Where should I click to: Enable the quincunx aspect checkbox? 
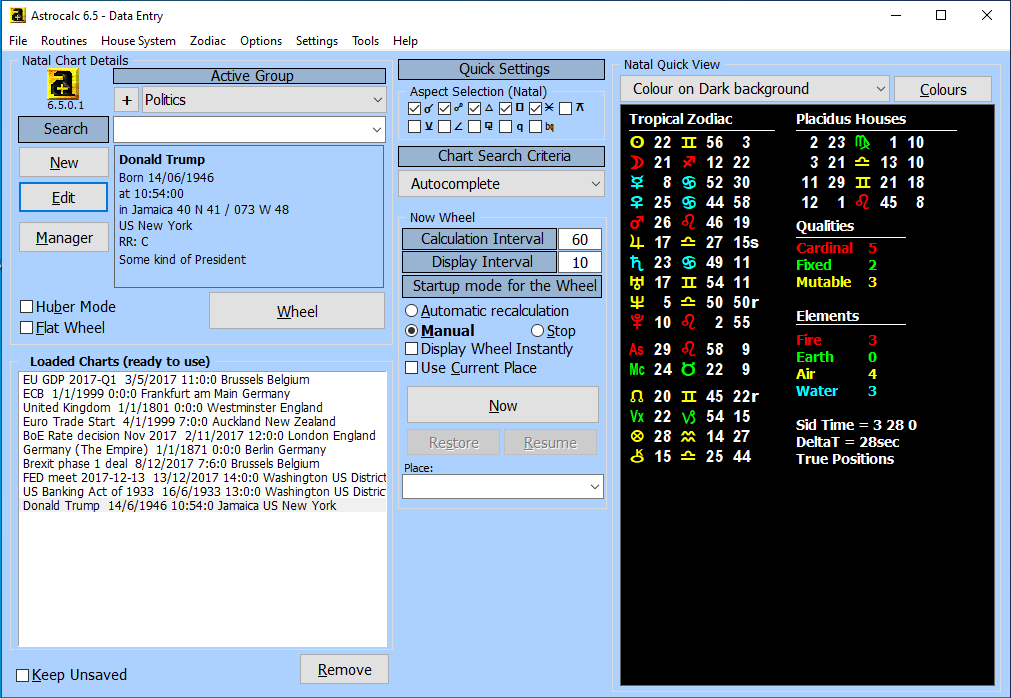[x=565, y=108]
